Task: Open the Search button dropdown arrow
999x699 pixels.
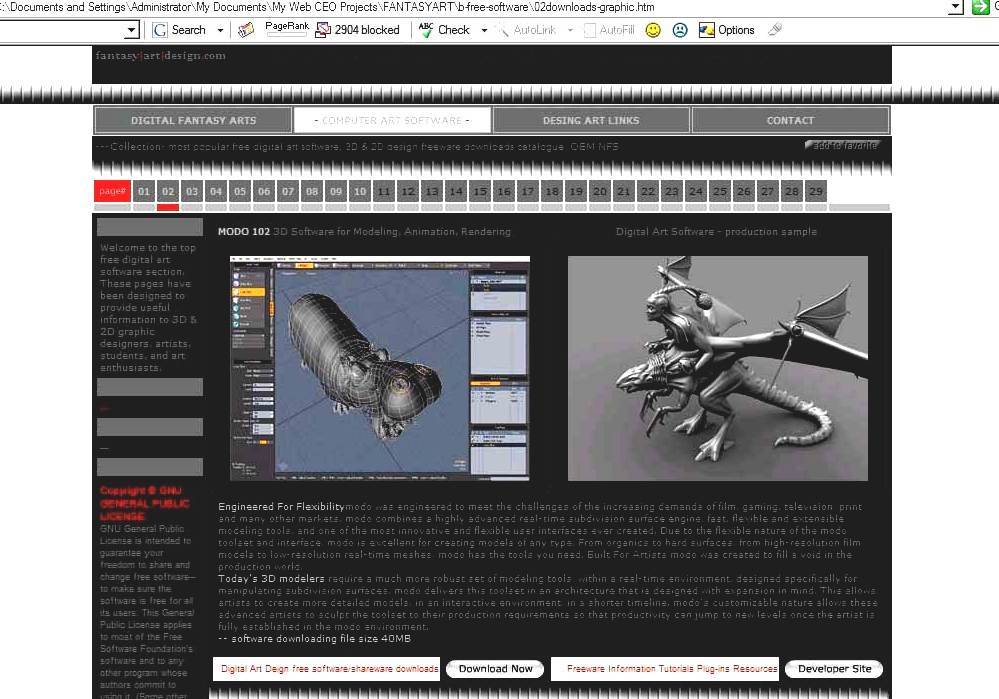Action: click(x=220, y=30)
